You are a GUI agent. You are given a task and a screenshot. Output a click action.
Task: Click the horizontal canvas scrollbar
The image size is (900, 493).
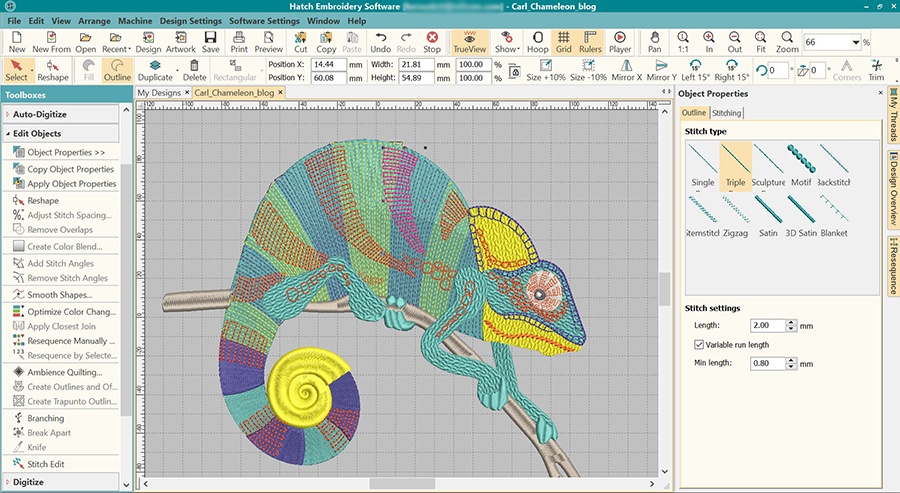pos(400,484)
